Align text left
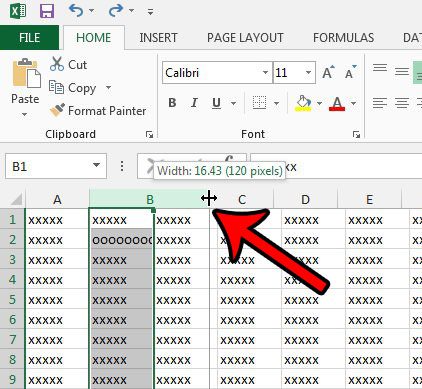This screenshot has height=389, width=422. click(x=380, y=103)
